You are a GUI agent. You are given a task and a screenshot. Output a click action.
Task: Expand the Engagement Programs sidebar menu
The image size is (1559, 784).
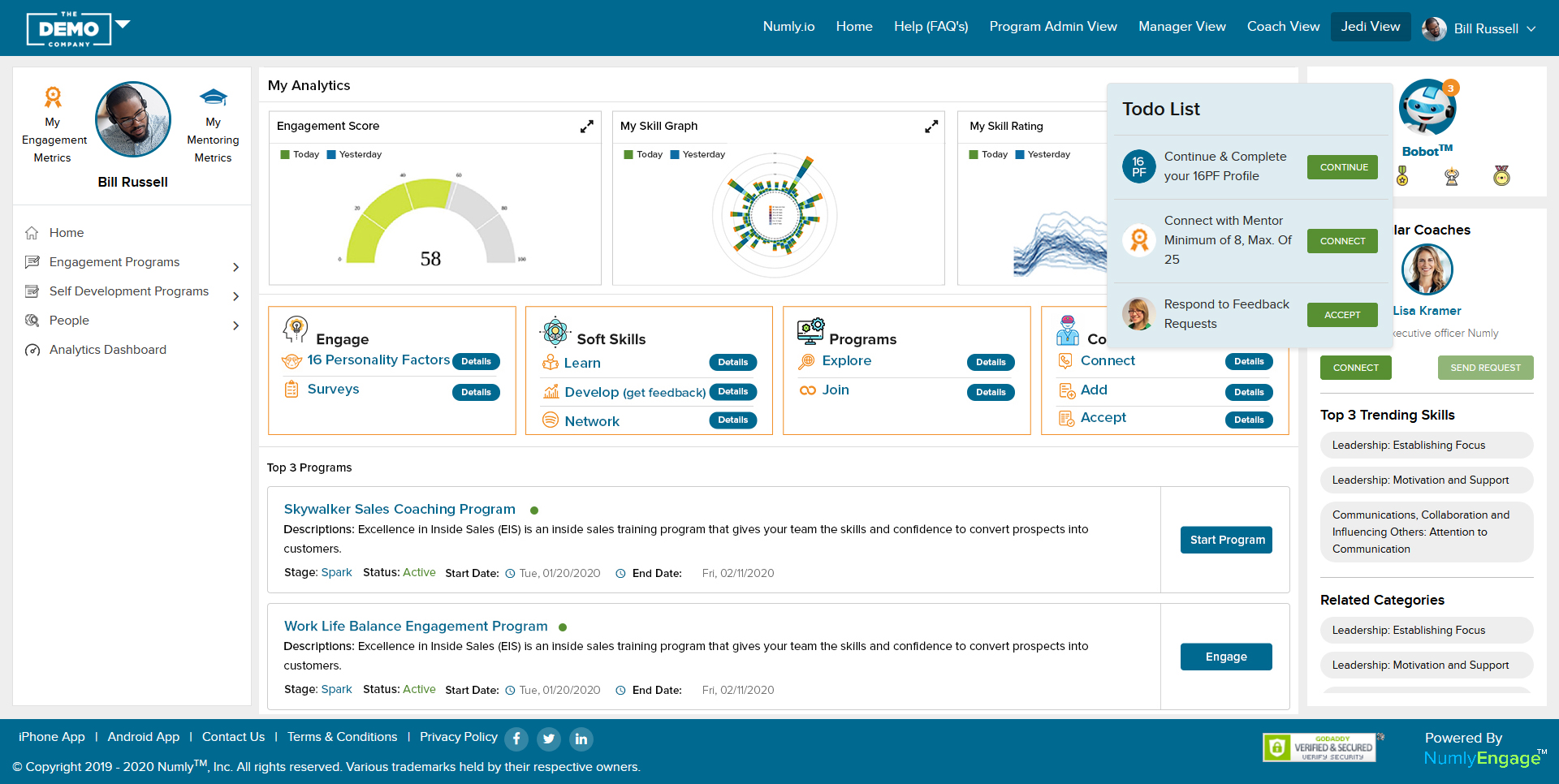coord(235,267)
